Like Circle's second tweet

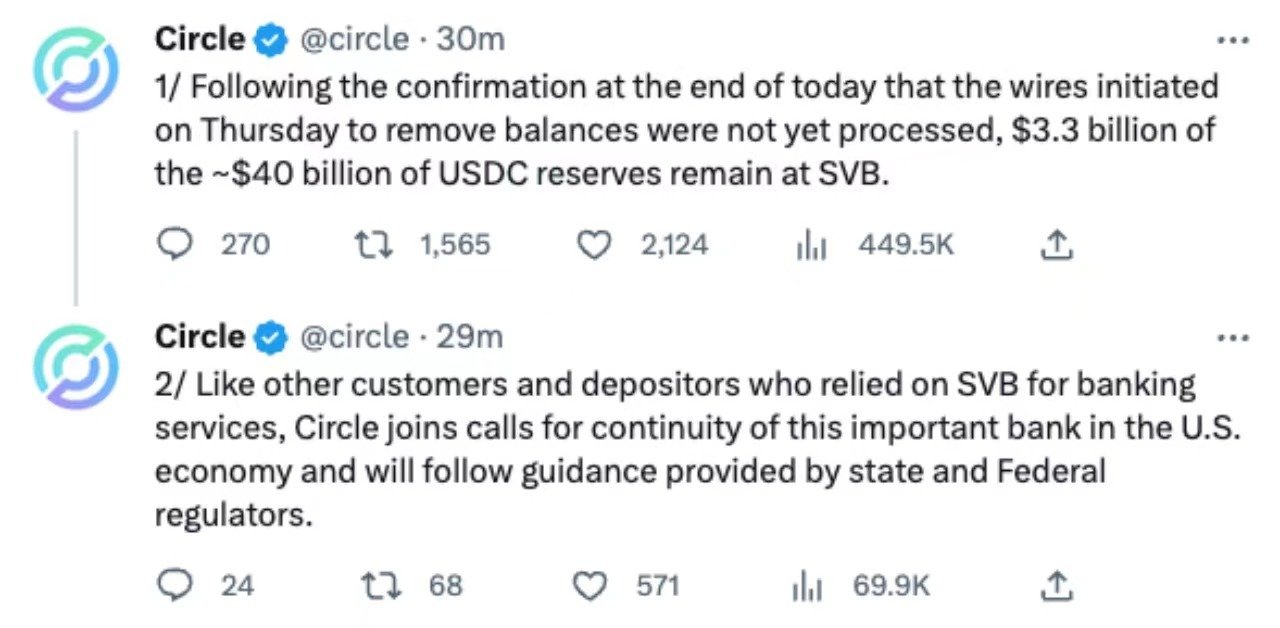click(x=590, y=586)
